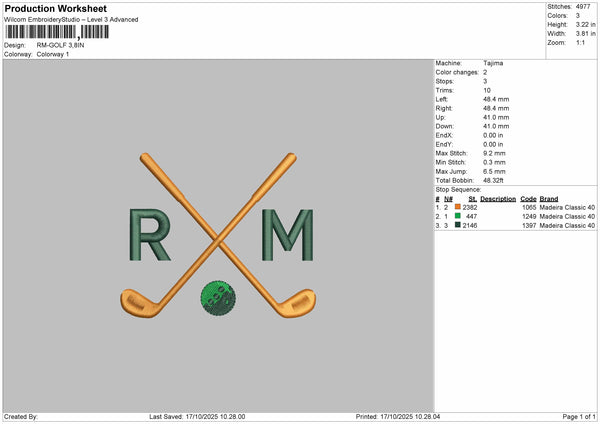Click the 'Colorway 1' value

(53, 54)
